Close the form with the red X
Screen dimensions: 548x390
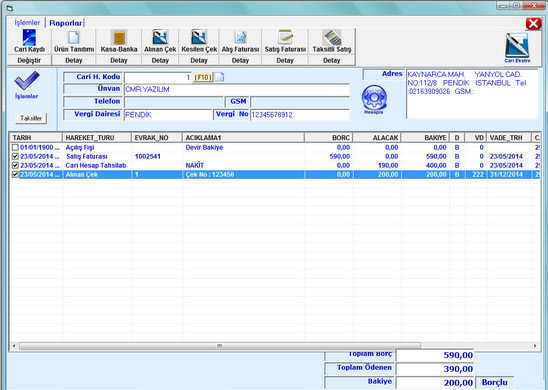534,24
